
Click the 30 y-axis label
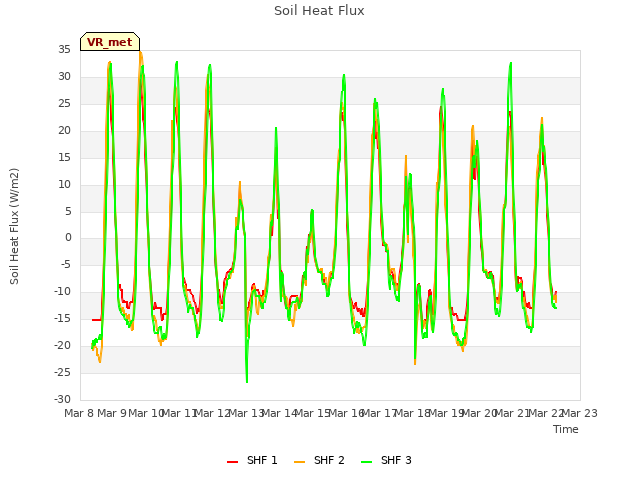pyautogui.click(x=64, y=76)
